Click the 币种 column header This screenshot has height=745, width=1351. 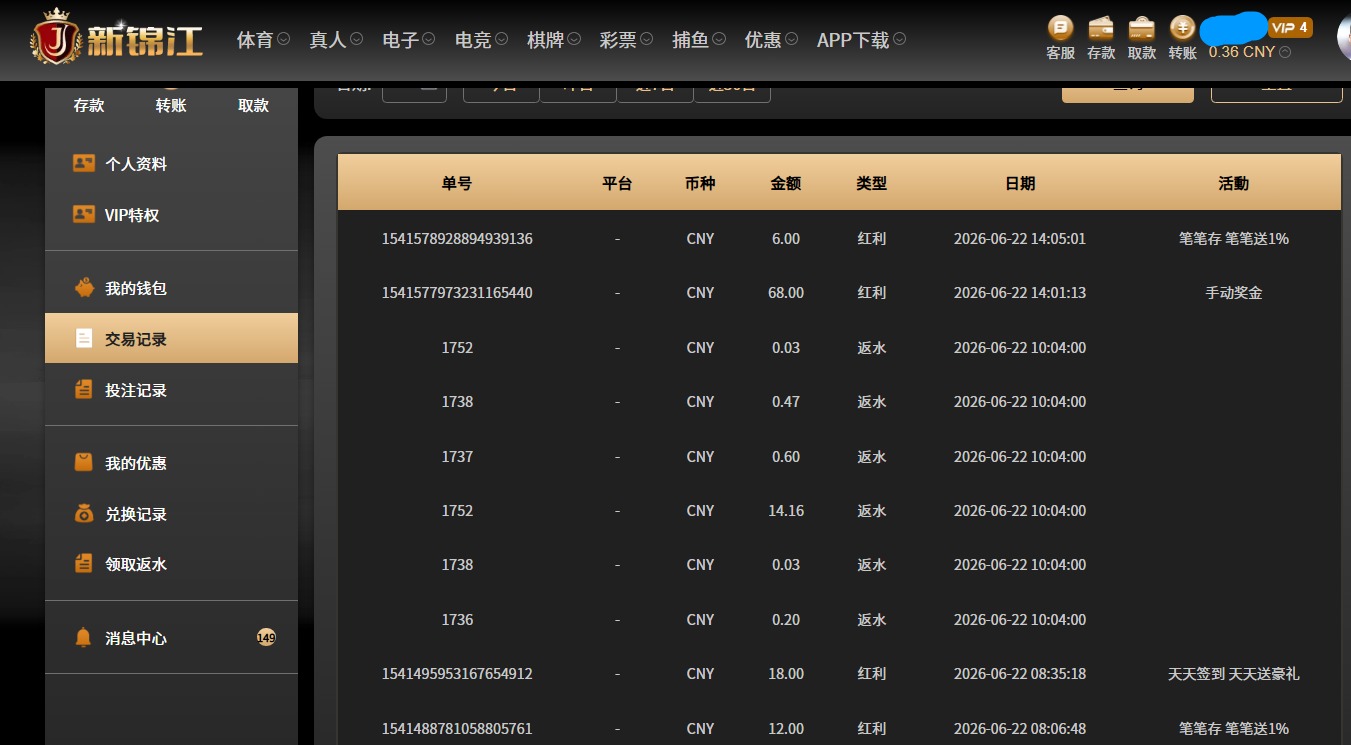(700, 183)
